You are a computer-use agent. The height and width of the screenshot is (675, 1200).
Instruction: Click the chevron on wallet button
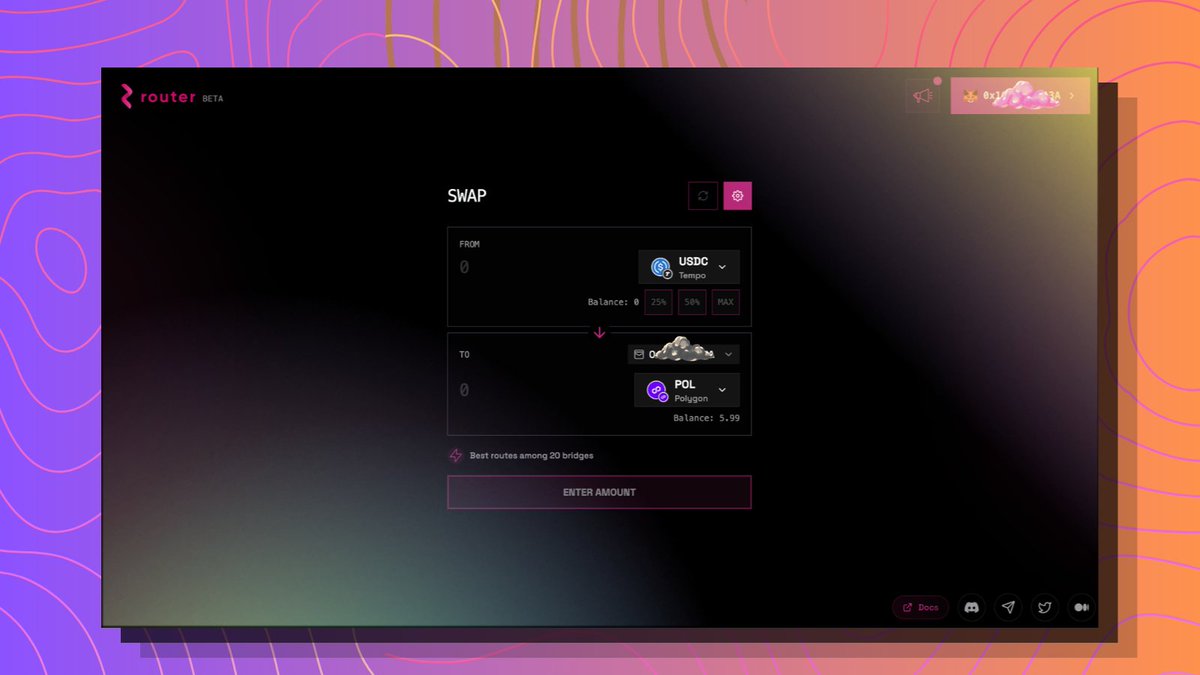(1072, 96)
